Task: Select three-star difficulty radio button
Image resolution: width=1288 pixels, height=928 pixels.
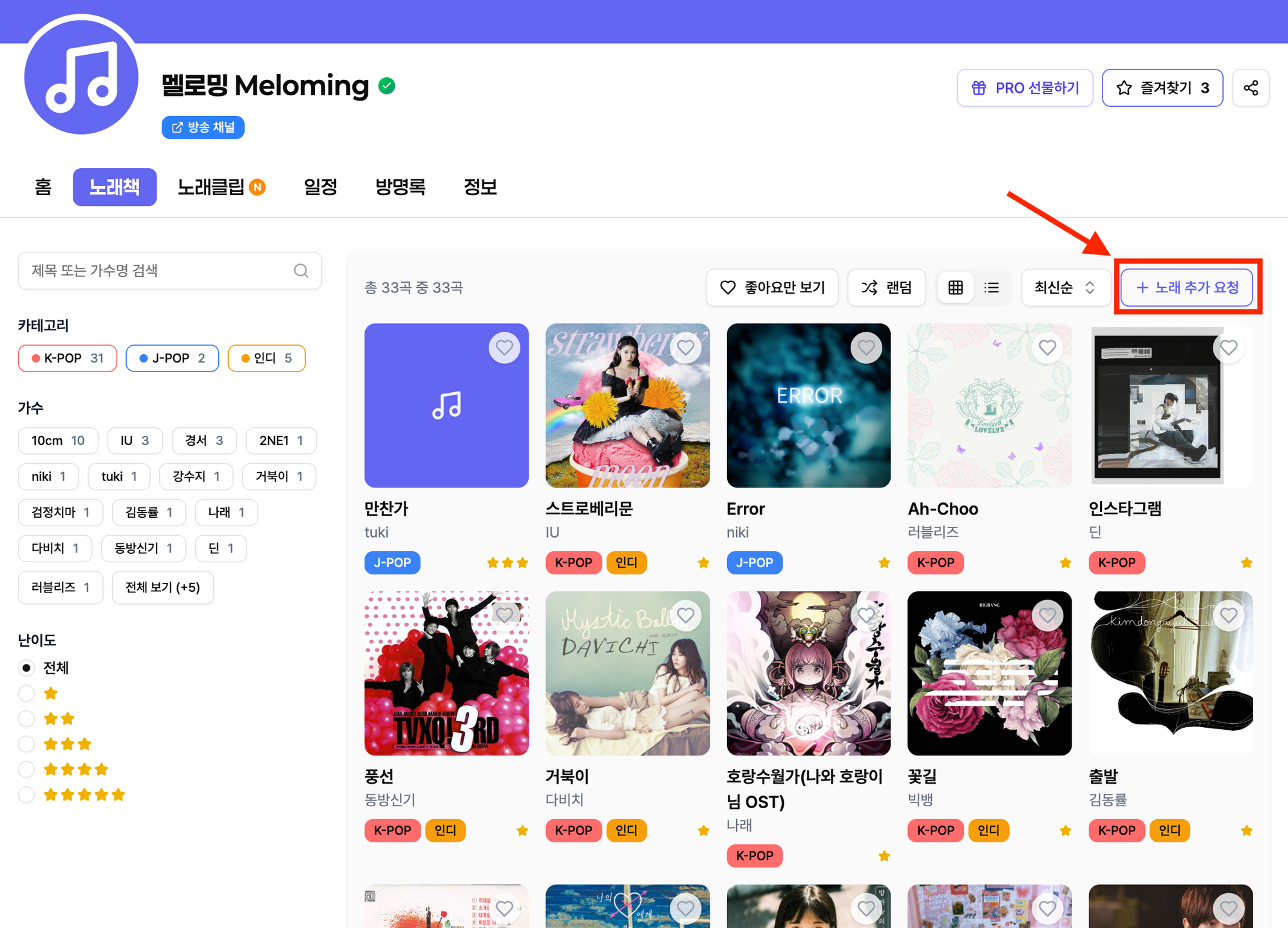Action: 26,744
